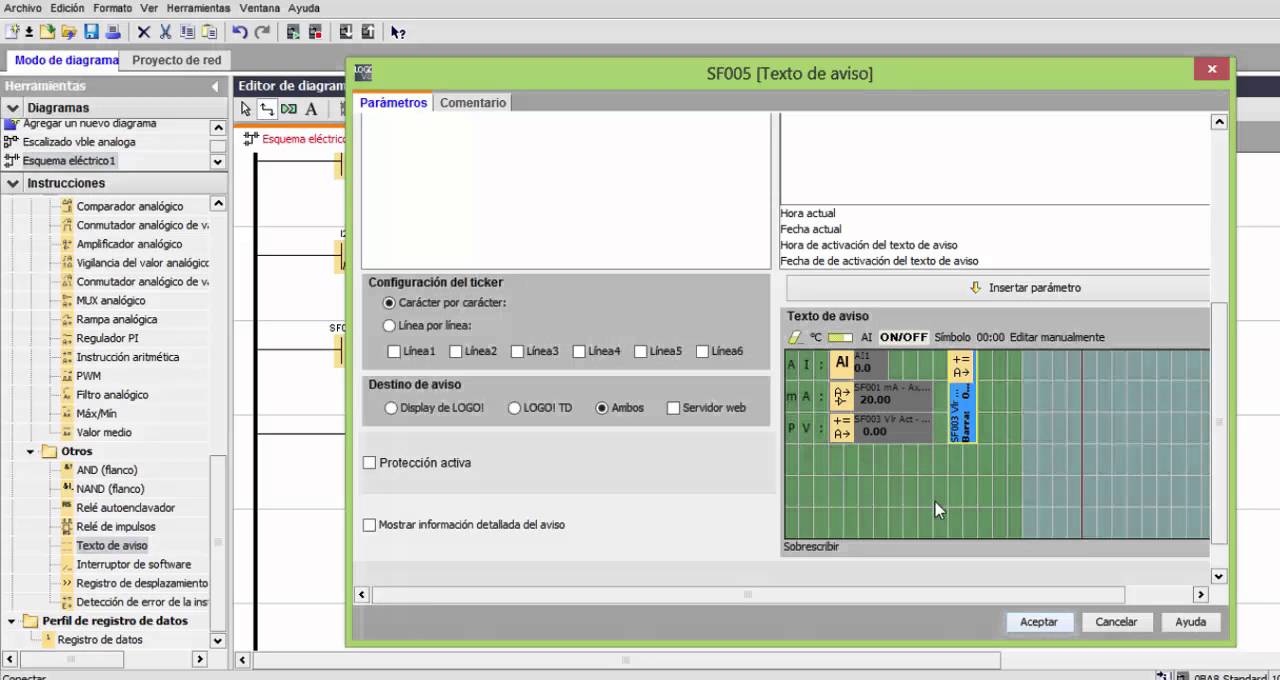Screen dimensions: 1280x680
Task: Transfer LOGO! to PC icon
Action: pyautogui.click(x=367, y=32)
